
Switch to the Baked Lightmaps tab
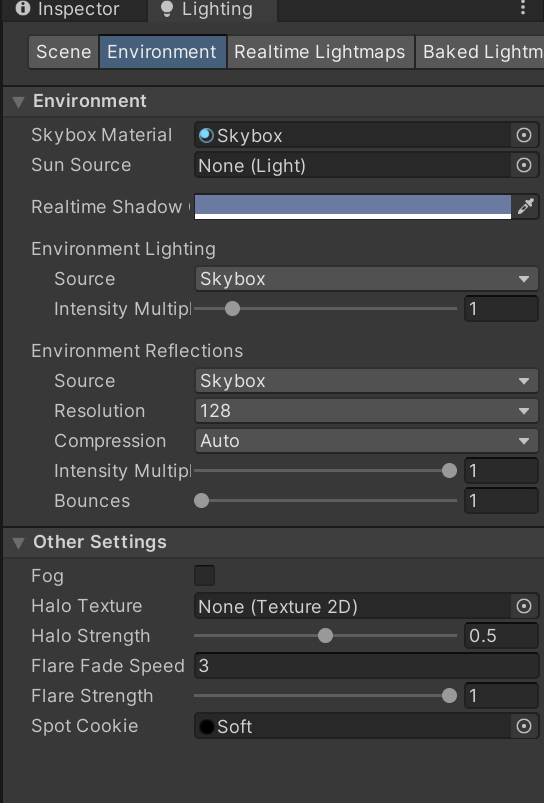coord(479,52)
